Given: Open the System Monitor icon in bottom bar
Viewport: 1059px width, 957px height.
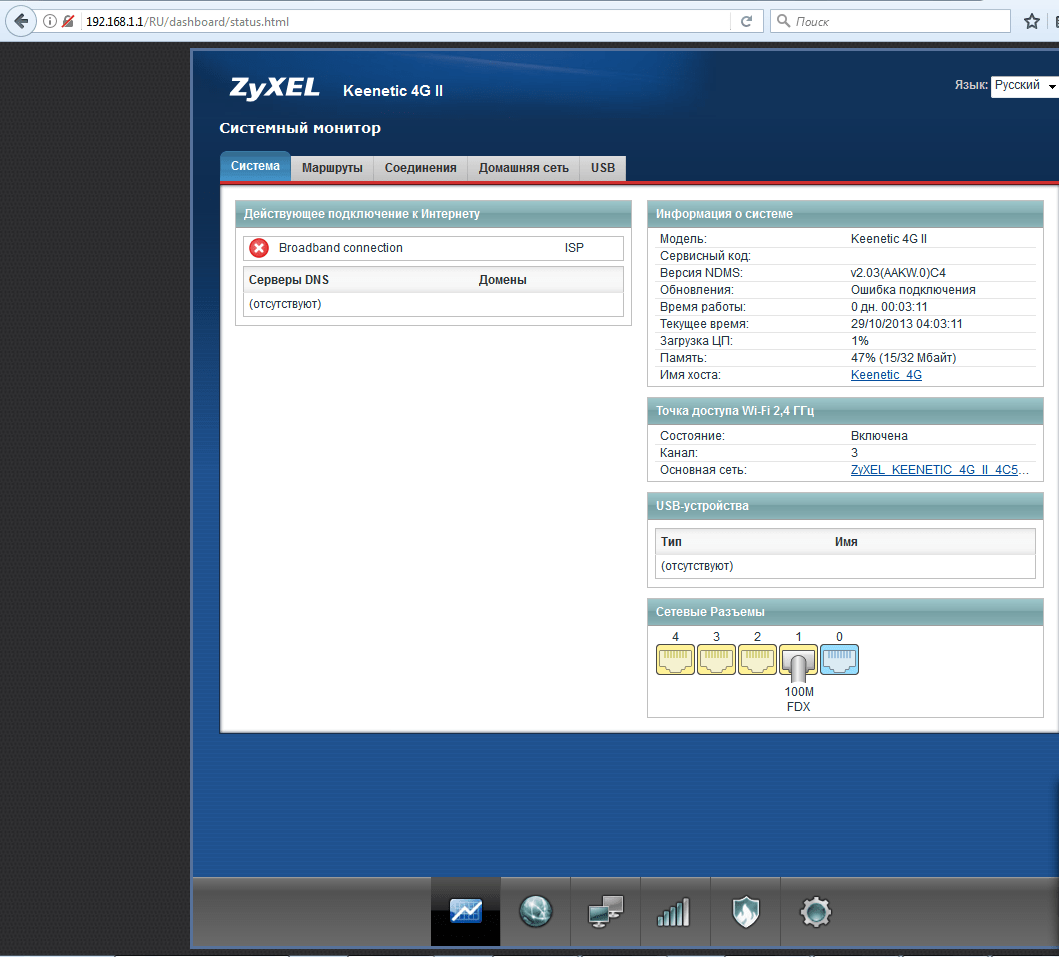Looking at the screenshot, I should tap(465, 911).
